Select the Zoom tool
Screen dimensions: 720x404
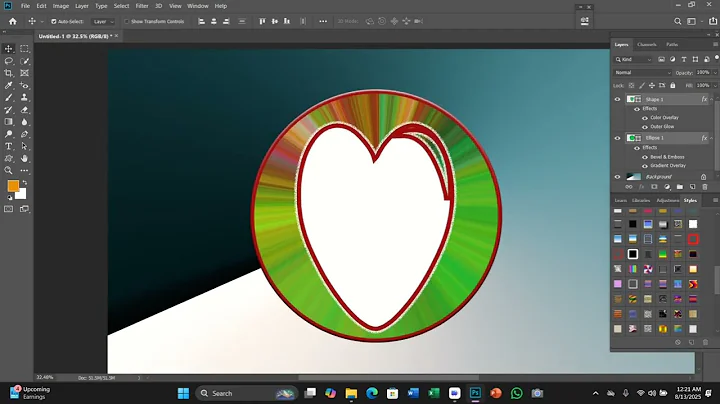(x=9, y=170)
